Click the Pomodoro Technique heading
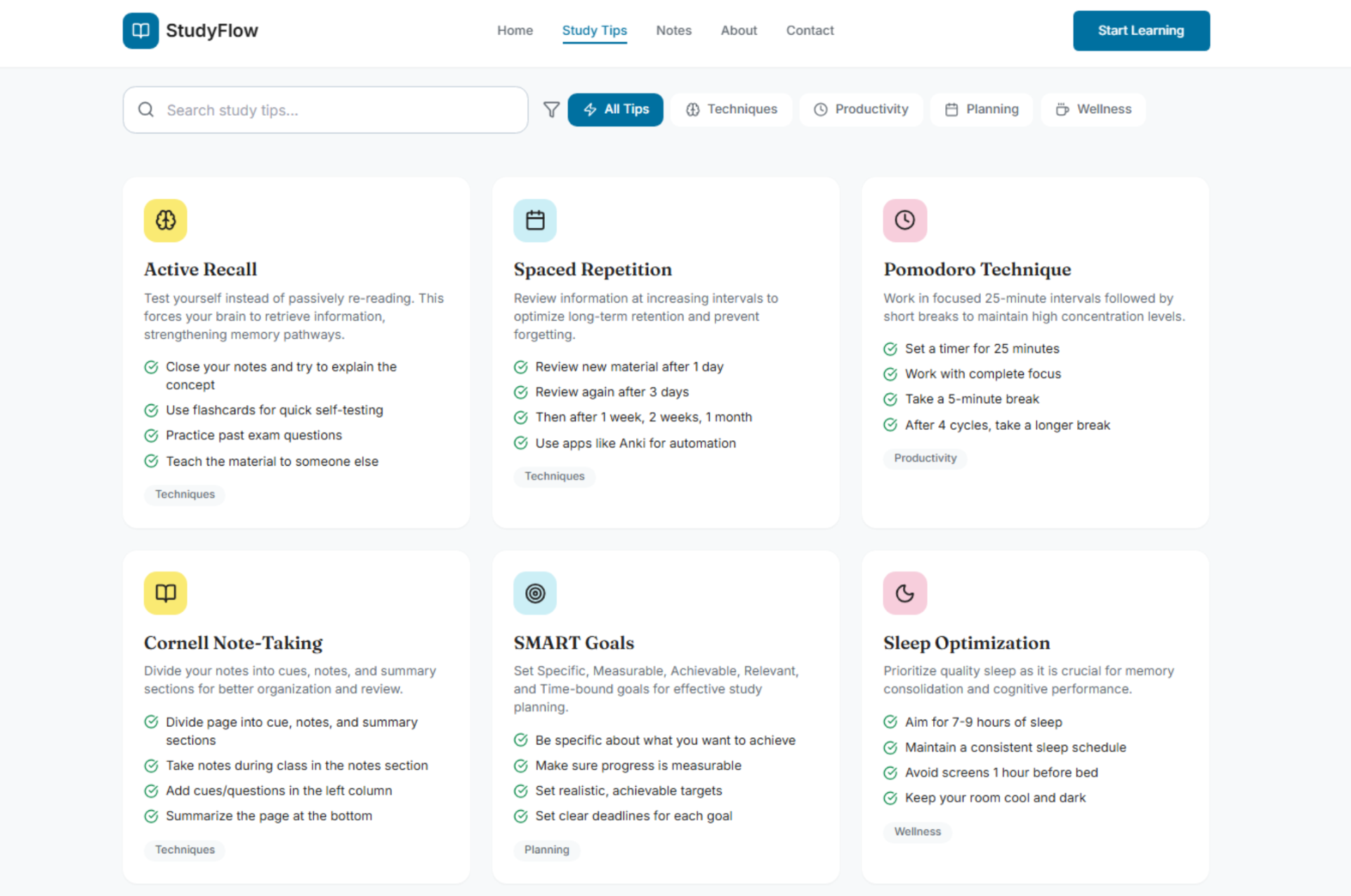Viewport: 1351px width, 896px height. (x=977, y=270)
